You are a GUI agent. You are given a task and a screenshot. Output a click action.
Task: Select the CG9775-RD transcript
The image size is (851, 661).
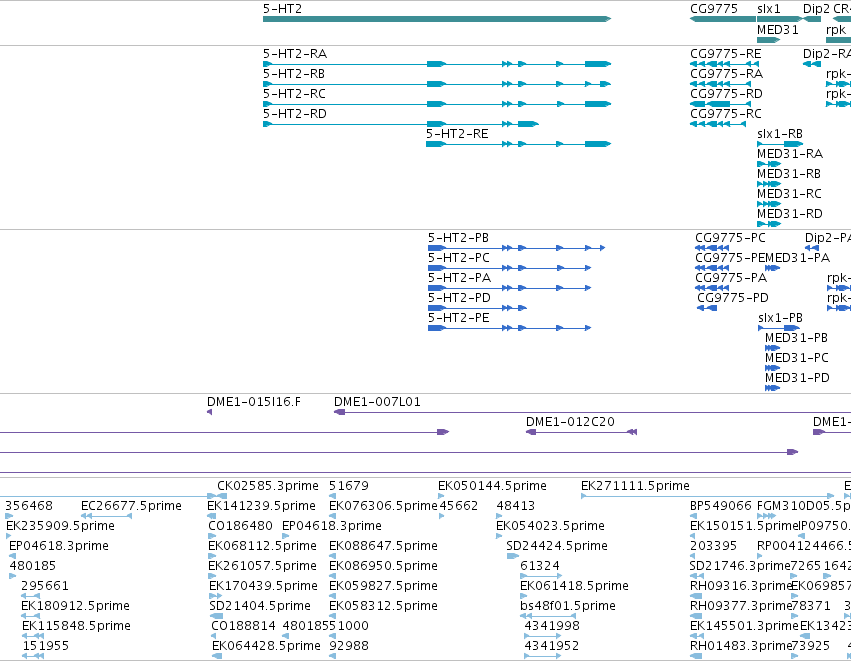coord(721,104)
